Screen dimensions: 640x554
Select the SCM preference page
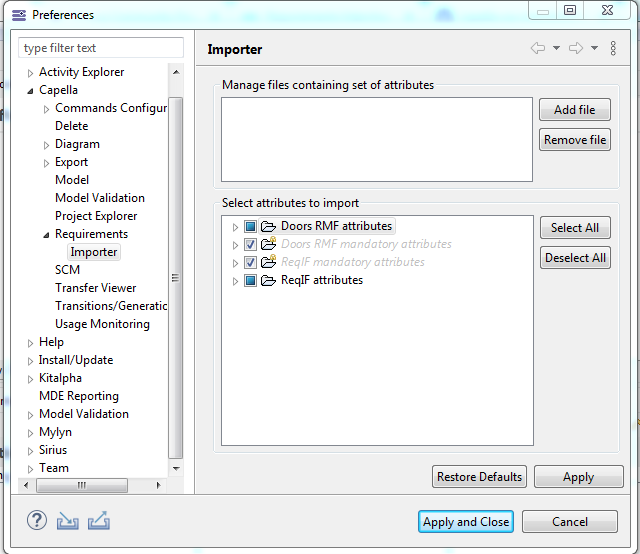click(67, 270)
